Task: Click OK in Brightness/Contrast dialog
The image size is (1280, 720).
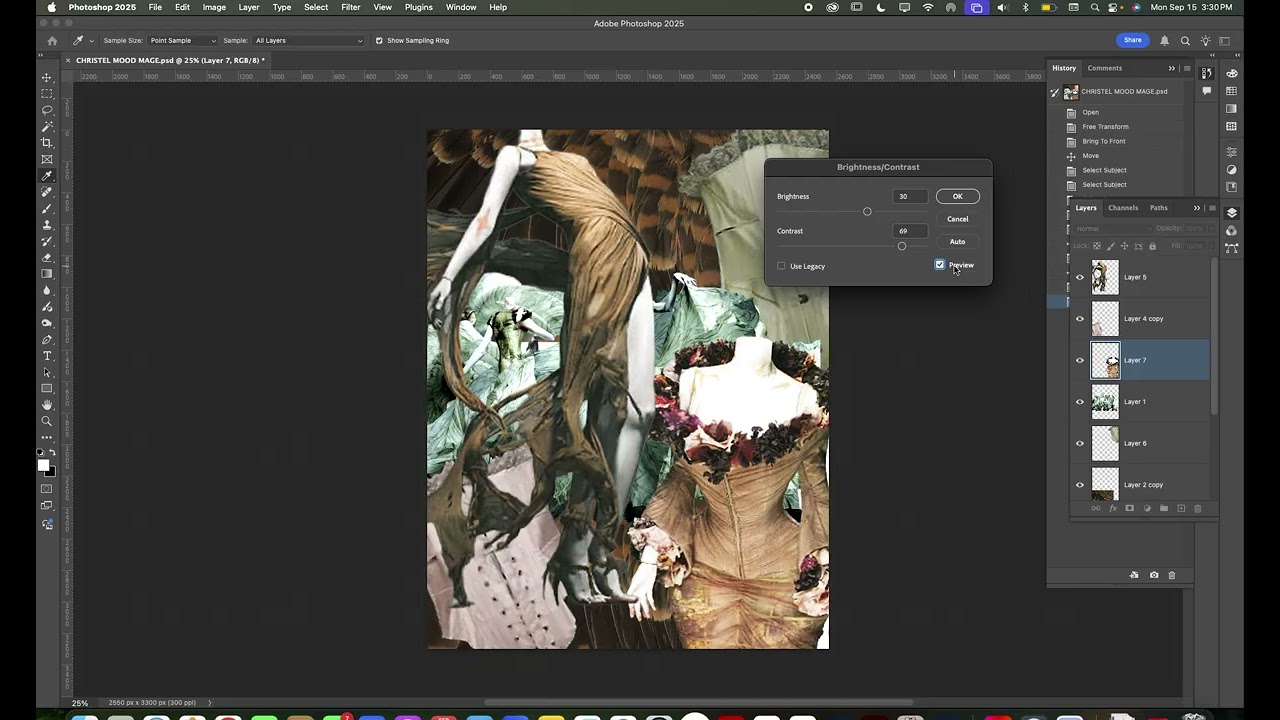Action: [957, 196]
